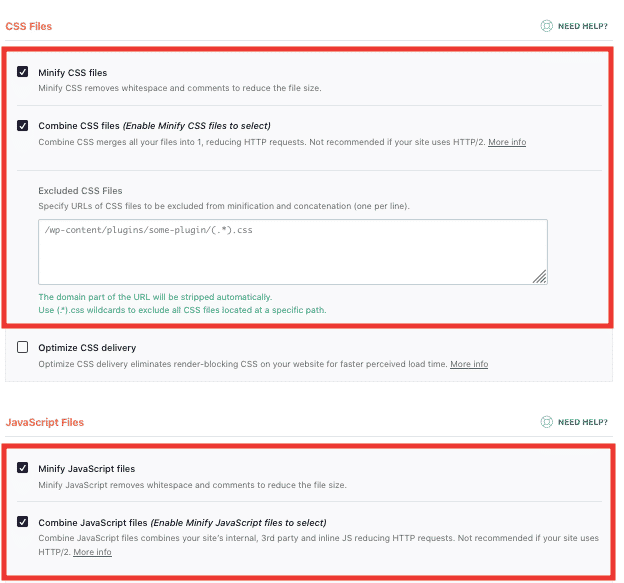Click the JavaScript Files section heading
The width and height of the screenshot is (624, 583).
(x=45, y=422)
